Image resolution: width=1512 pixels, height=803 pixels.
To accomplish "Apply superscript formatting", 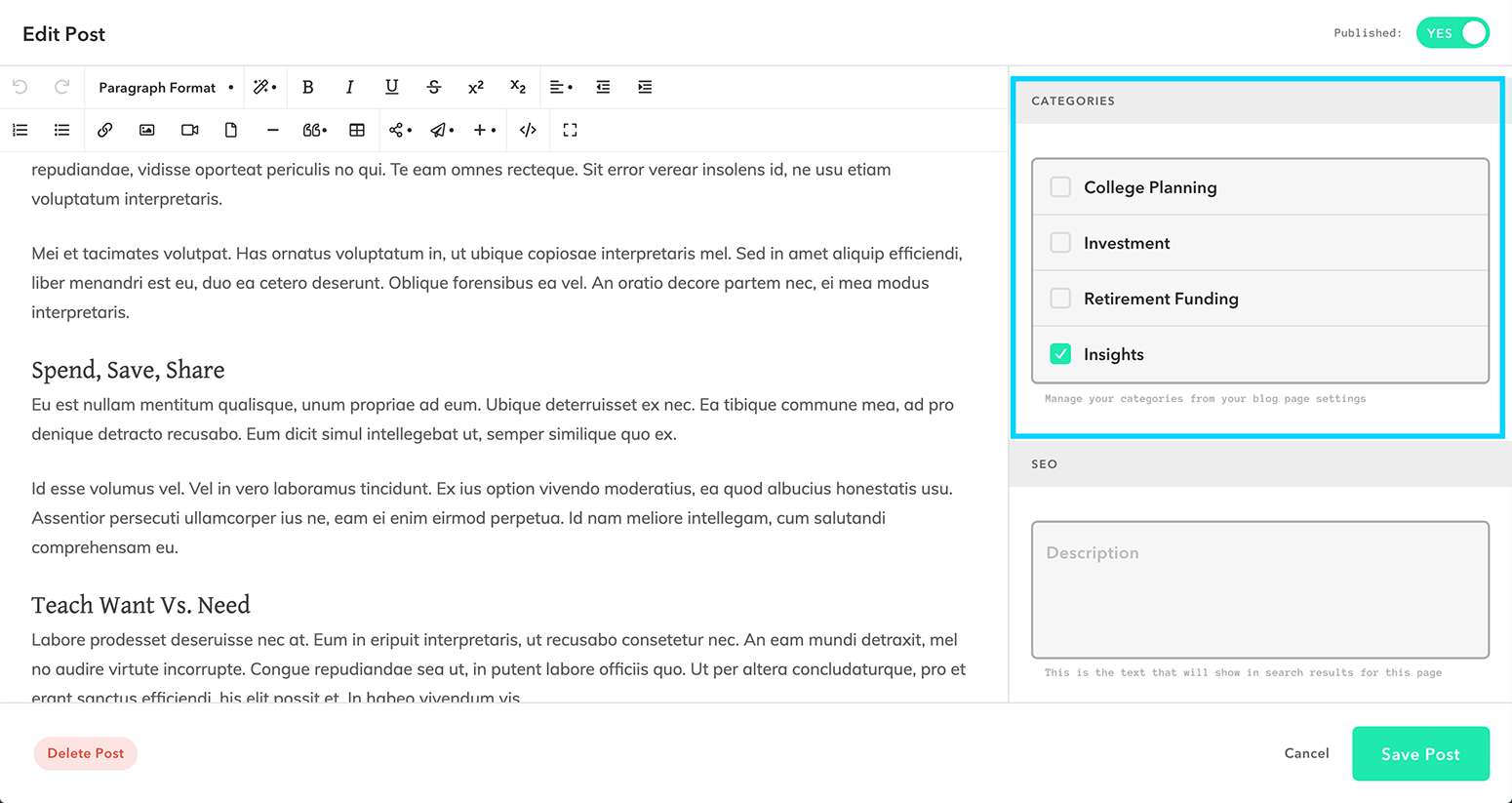I will tap(475, 87).
